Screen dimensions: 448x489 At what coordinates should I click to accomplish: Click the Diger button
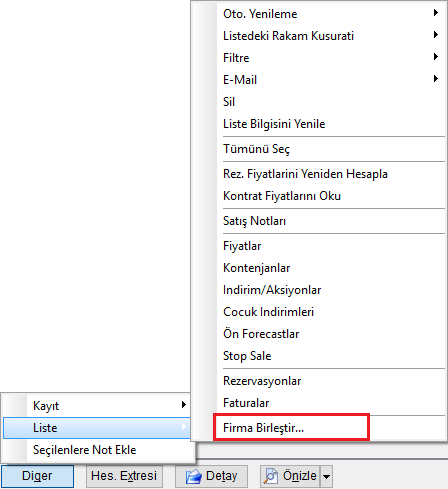point(37,476)
